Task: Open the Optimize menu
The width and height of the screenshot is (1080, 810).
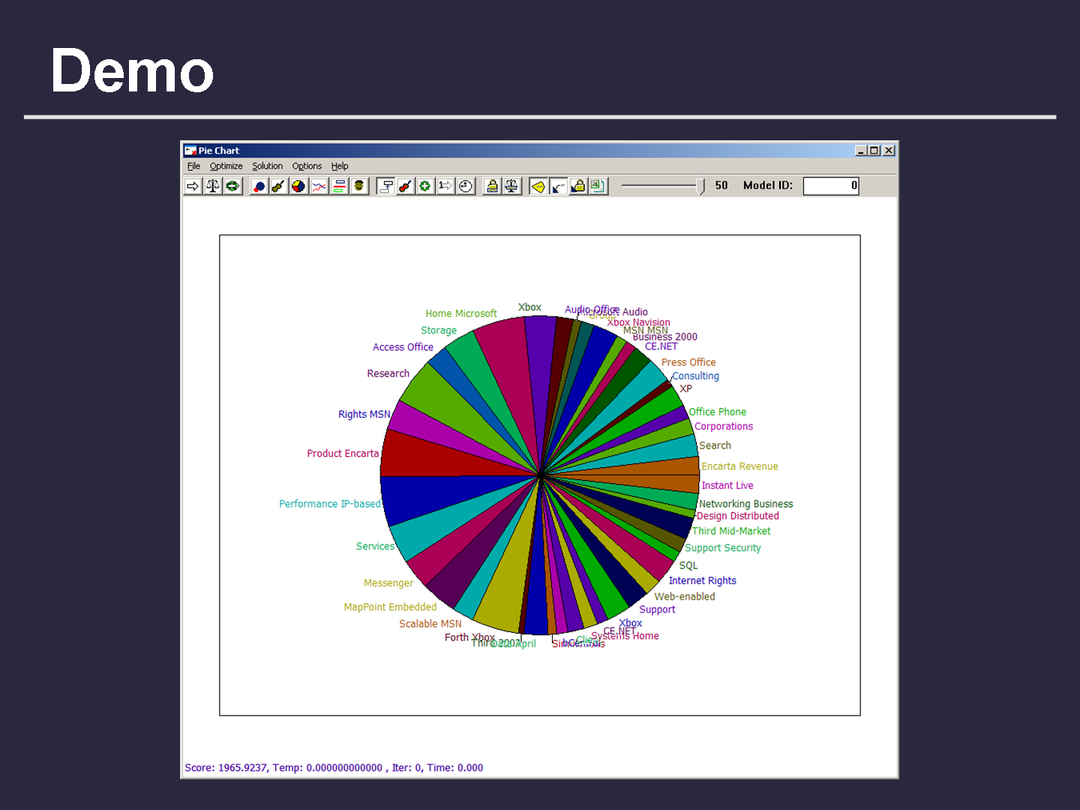Action: [x=226, y=166]
